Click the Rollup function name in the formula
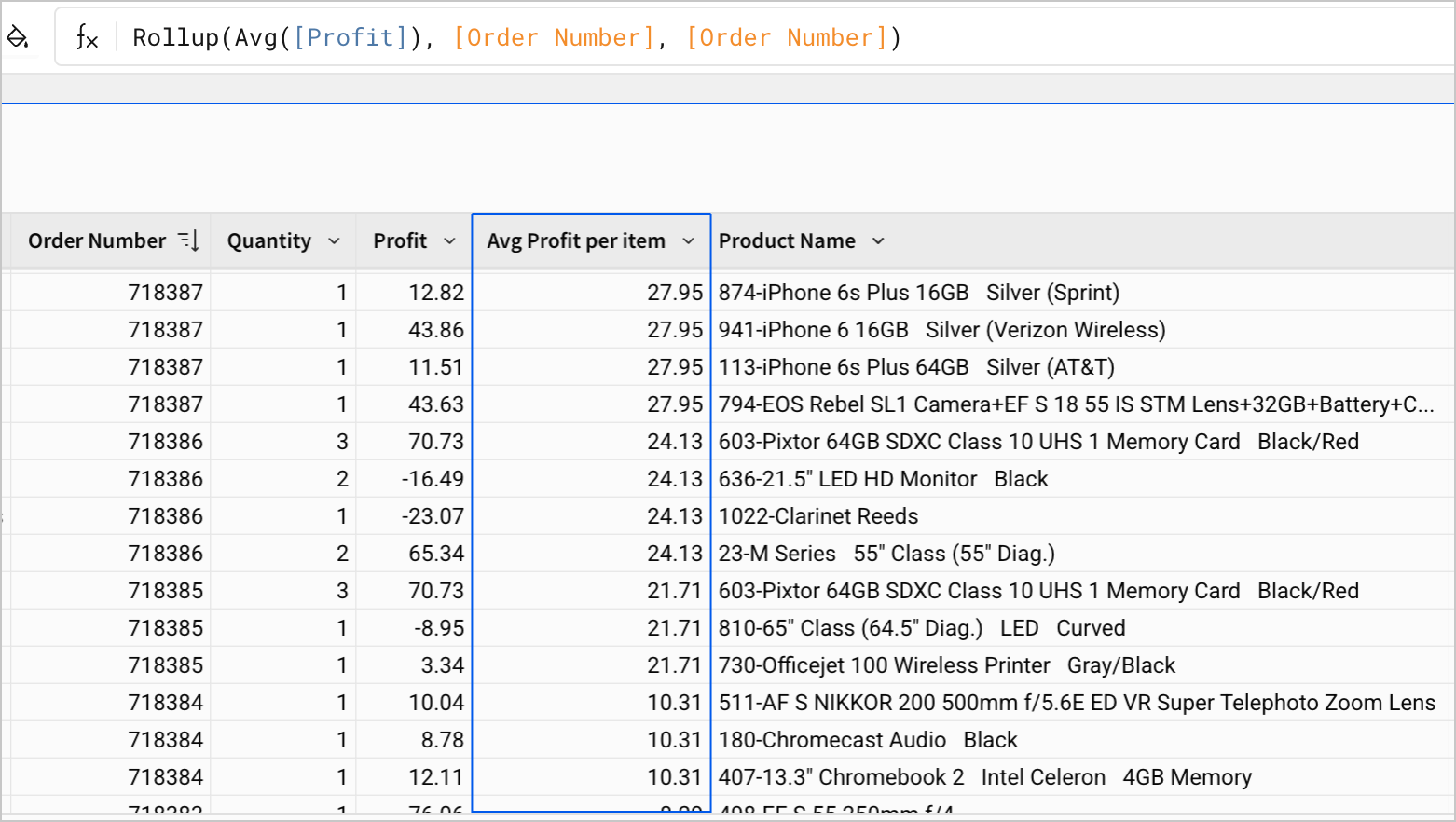 175,36
